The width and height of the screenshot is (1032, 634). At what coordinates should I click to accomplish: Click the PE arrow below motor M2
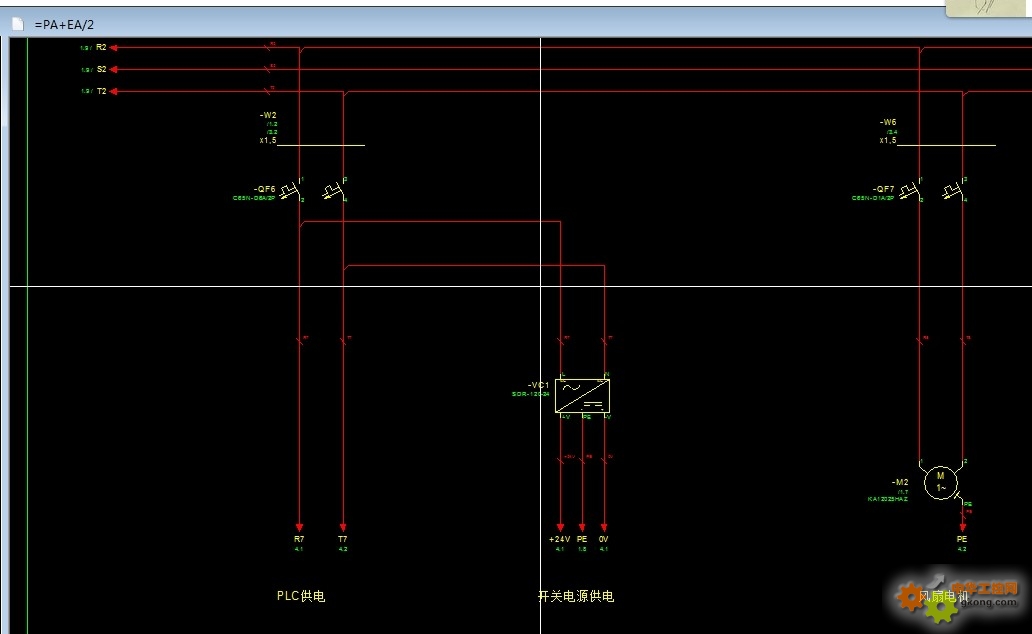pos(962,527)
